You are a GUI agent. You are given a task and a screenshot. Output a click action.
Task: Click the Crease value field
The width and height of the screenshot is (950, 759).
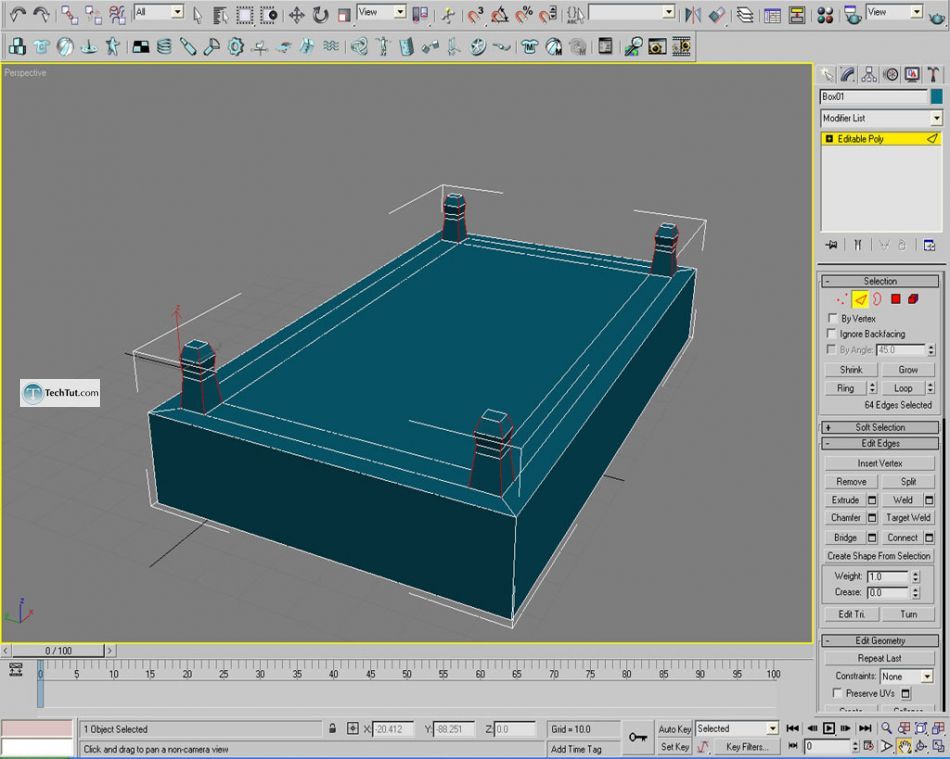coord(888,592)
